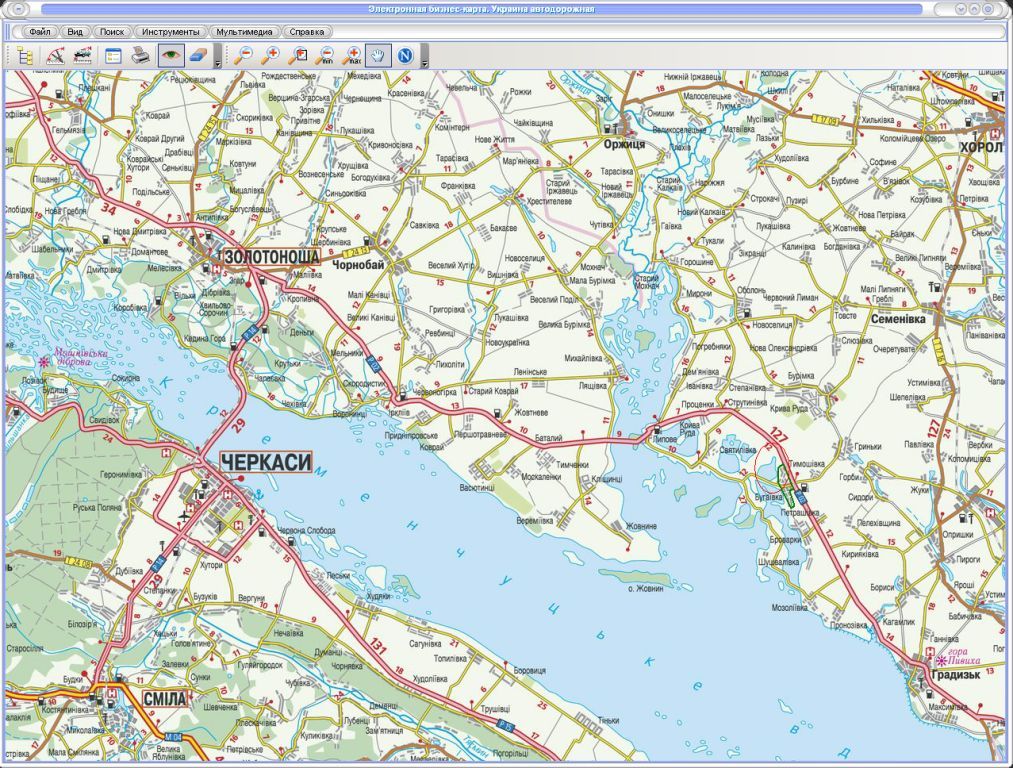Click the Мала Бурімка village label

(592, 280)
